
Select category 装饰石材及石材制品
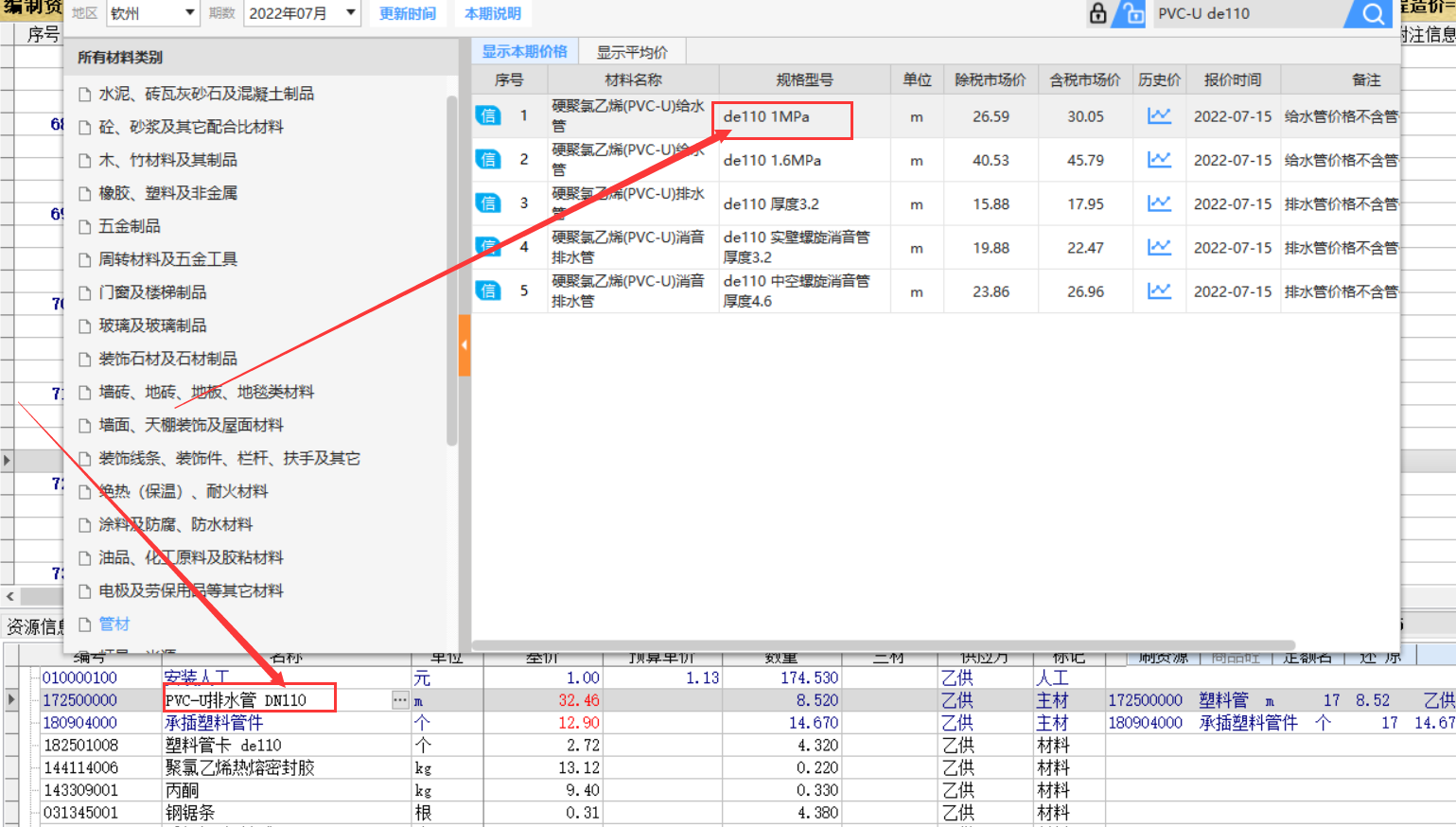click(x=168, y=359)
